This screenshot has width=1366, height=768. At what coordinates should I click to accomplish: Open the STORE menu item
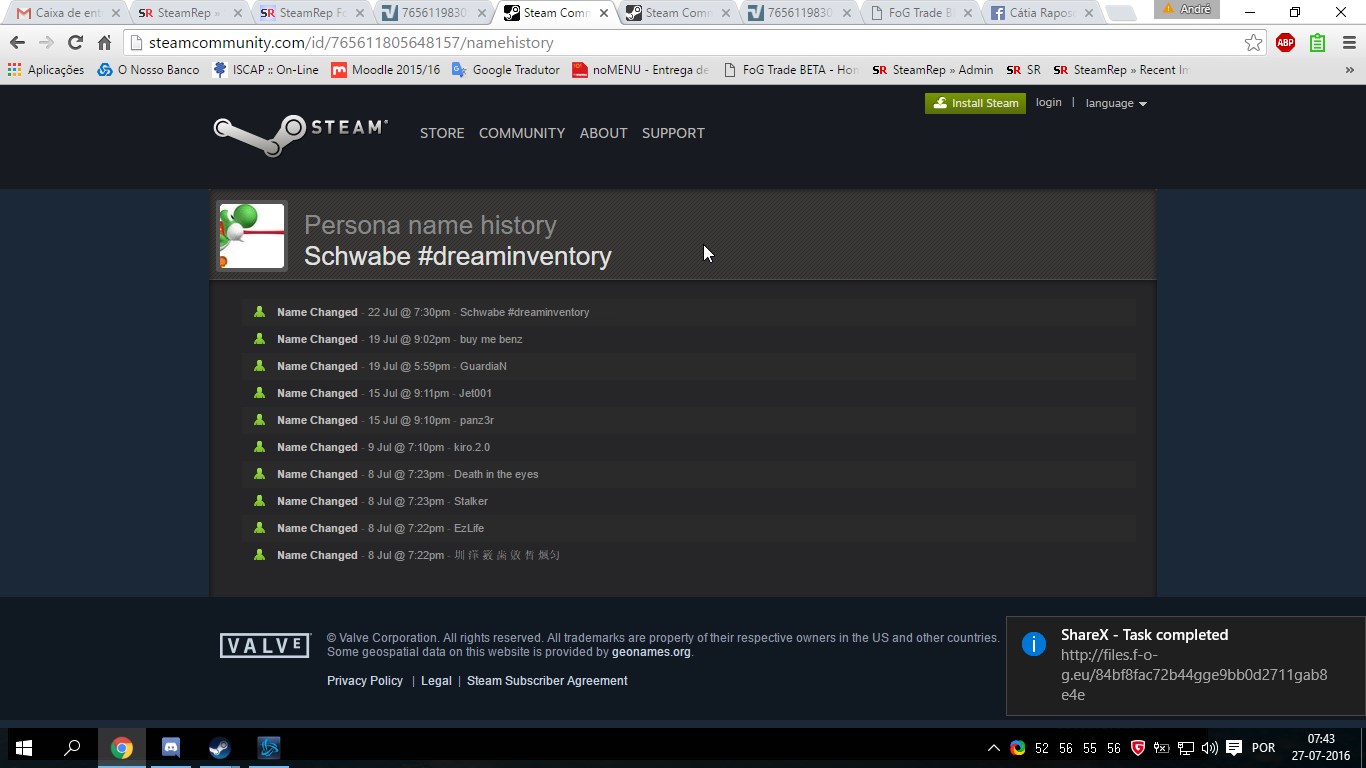click(x=442, y=133)
